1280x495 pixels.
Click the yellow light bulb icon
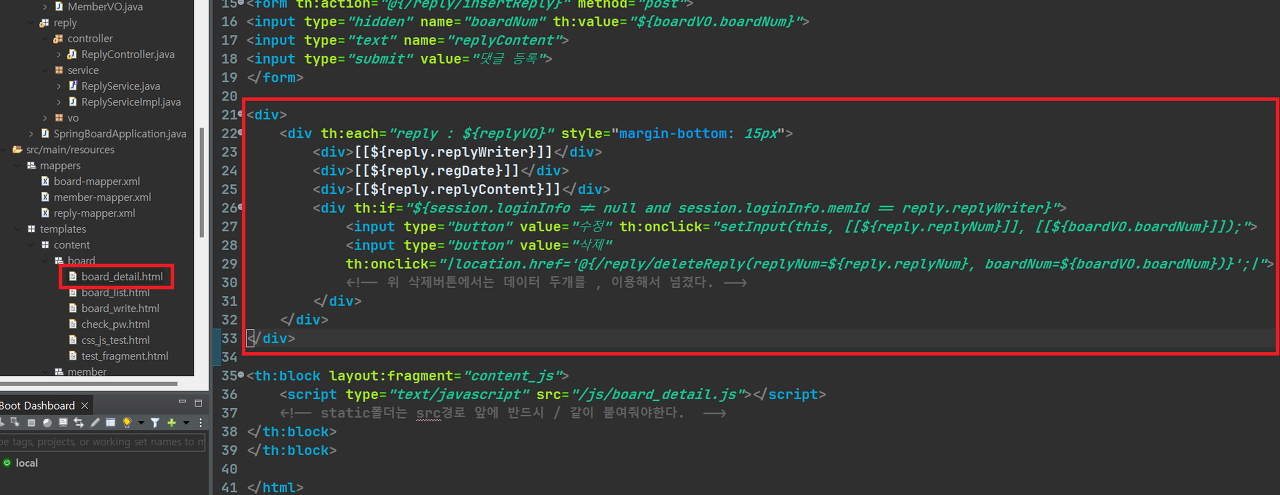[127, 422]
